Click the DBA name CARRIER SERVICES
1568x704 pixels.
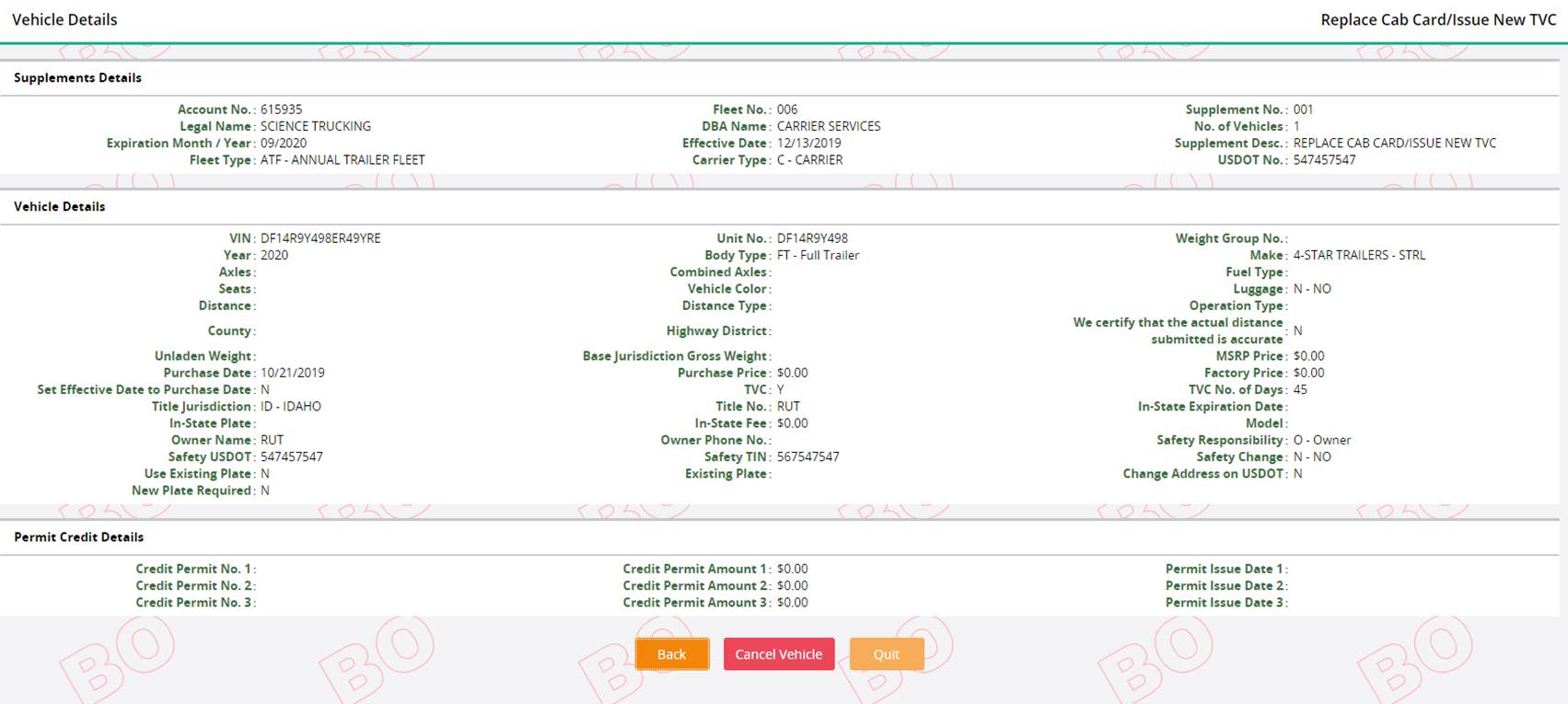[x=828, y=126]
